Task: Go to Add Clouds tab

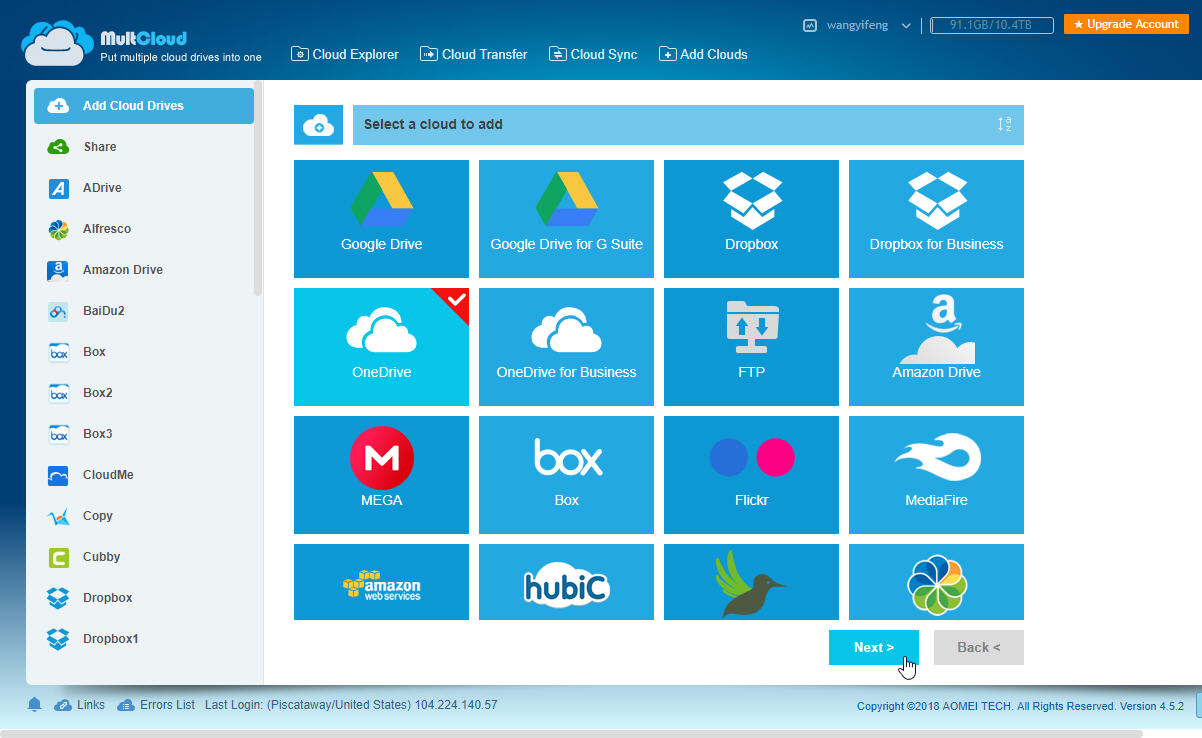Action: tap(704, 54)
